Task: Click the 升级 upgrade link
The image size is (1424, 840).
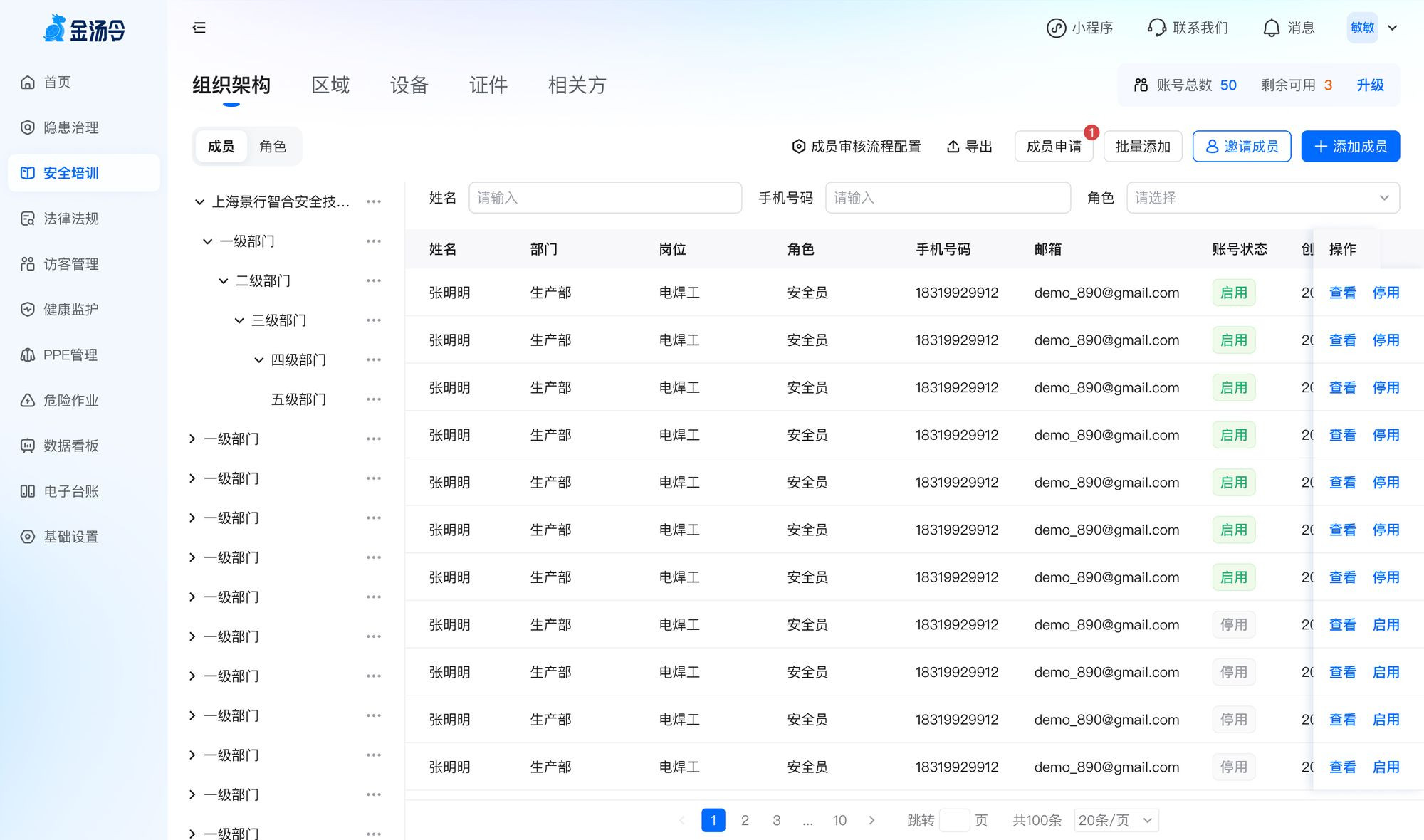Action: click(x=1370, y=85)
